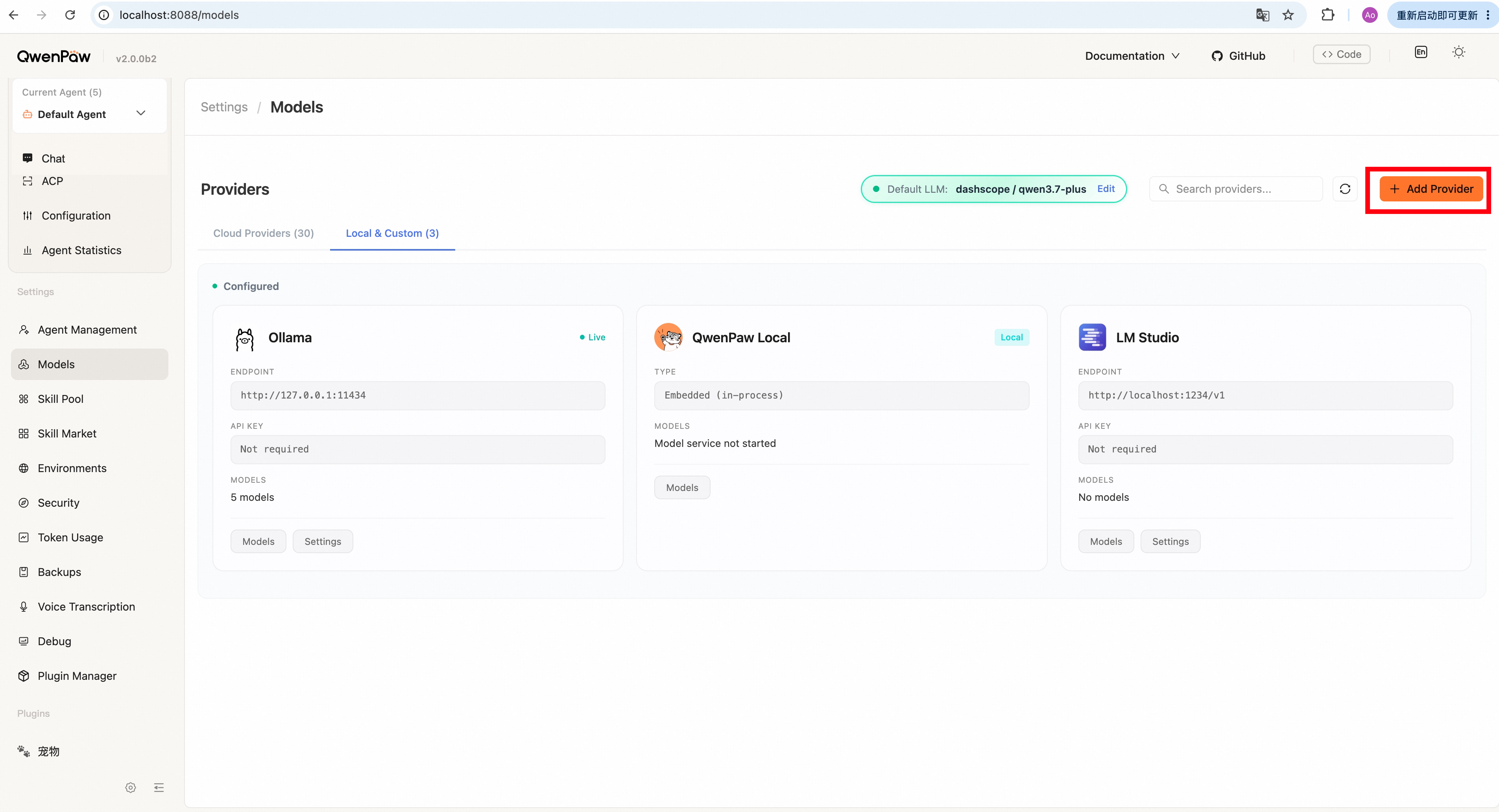Click the LM Studio endpoint http://localhost:1234/v1 field

1266,395
